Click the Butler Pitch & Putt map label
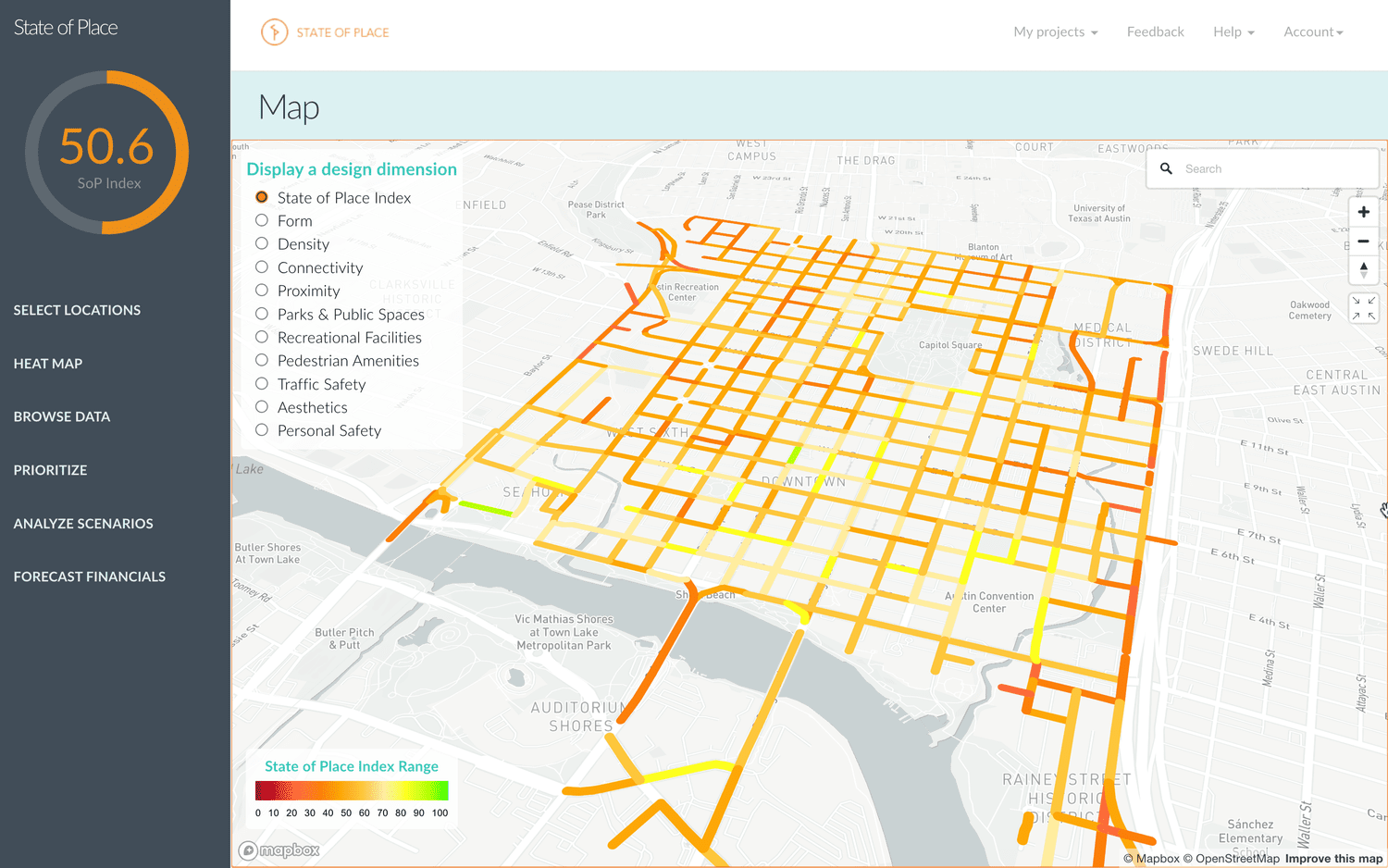The height and width of the screenshot is (868, 1388). 344,639
